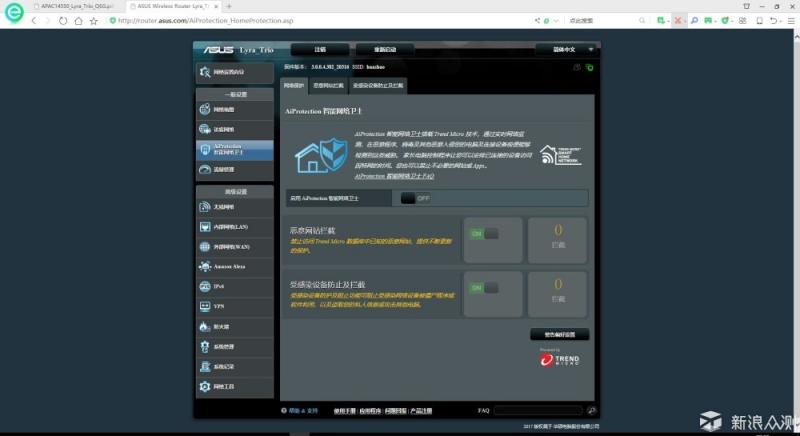Open IPv6 settings in the sidebar
Screen dimensions: 800x436
tap(235, 286)
